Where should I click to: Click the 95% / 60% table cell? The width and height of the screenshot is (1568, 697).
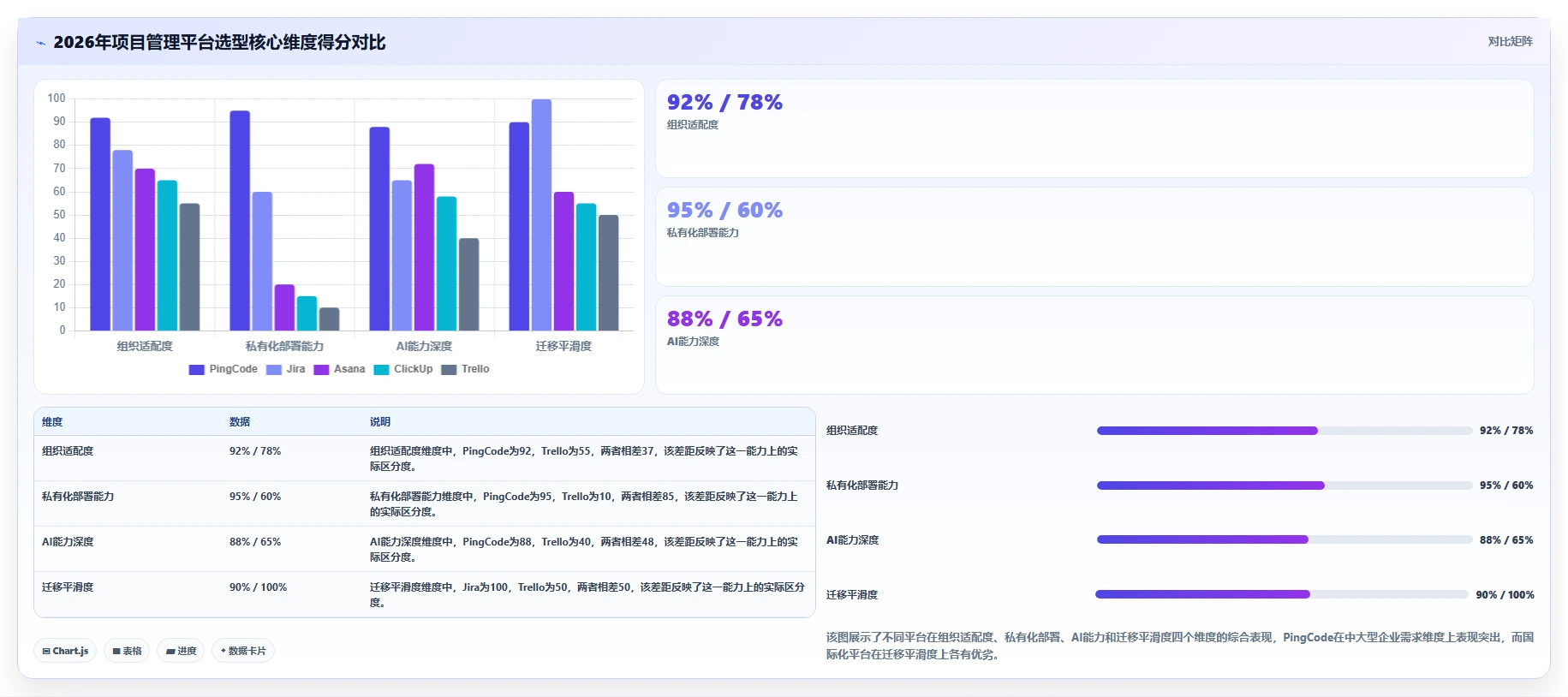click(x=255, y=497)
